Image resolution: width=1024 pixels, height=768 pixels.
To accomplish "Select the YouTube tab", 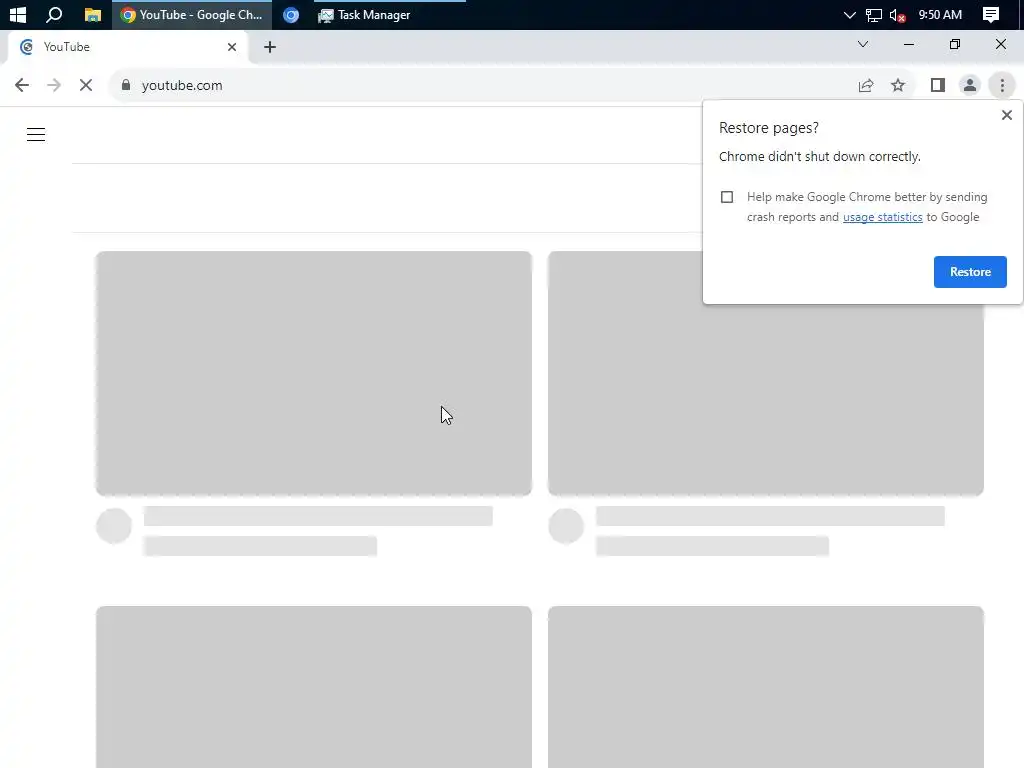I will [127, 47].
